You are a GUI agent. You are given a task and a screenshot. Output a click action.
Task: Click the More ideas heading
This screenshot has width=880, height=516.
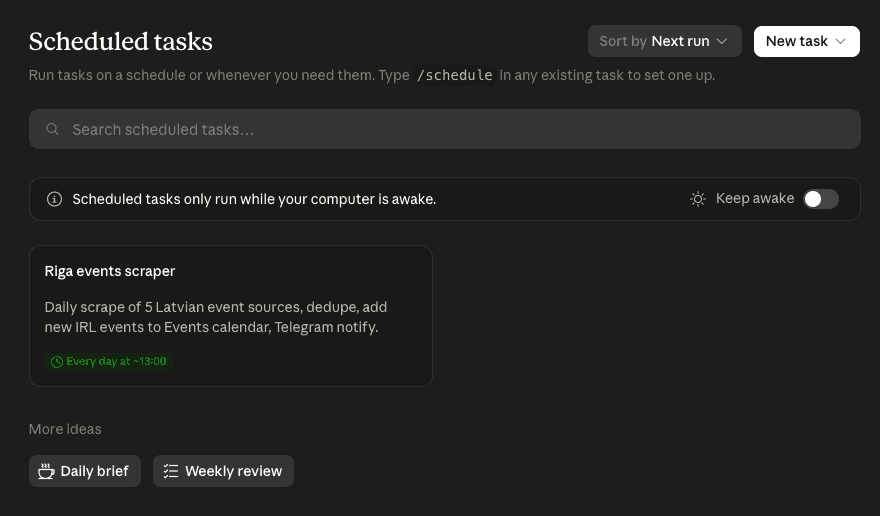click(x=65, y=429)
